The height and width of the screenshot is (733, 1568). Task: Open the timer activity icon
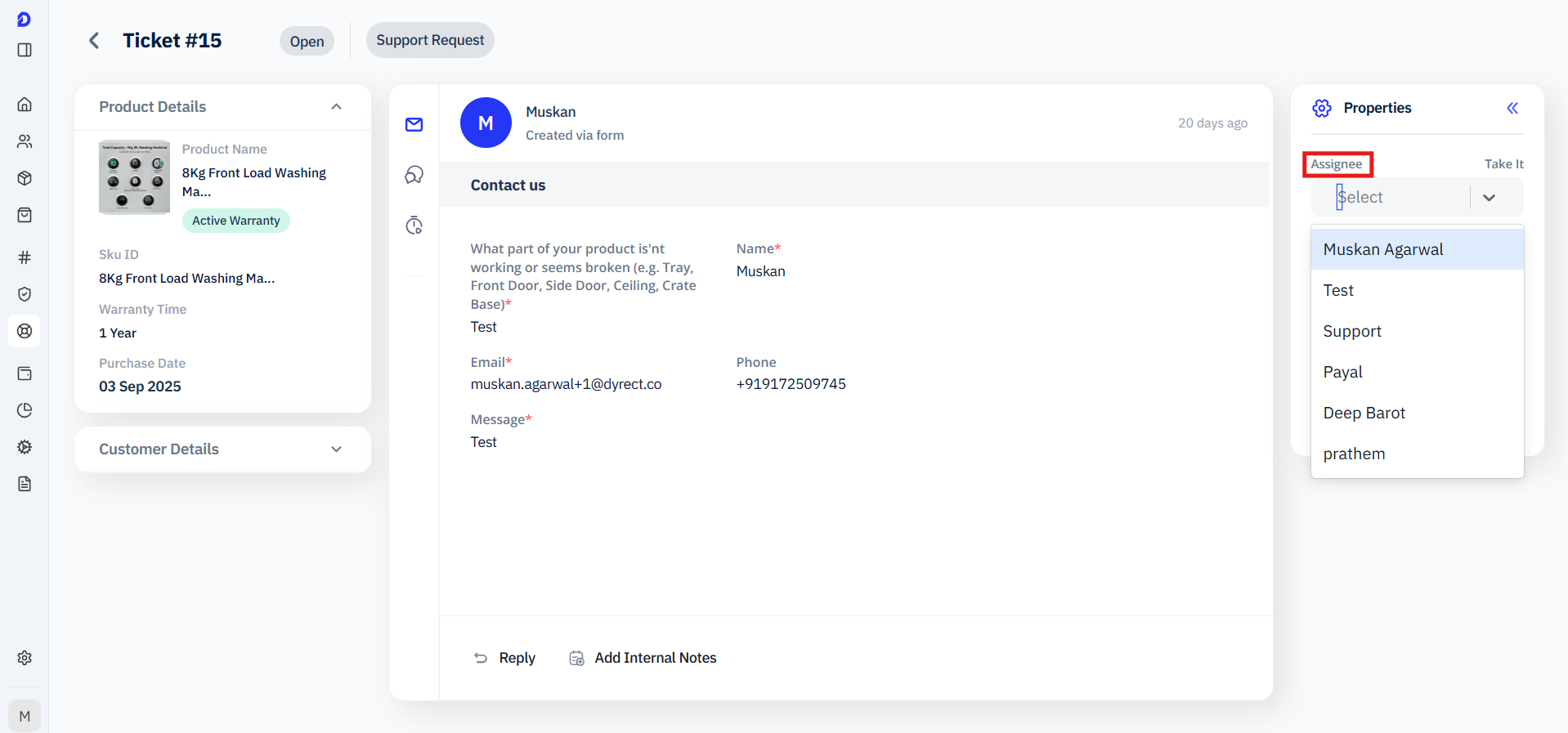(414, 226)
